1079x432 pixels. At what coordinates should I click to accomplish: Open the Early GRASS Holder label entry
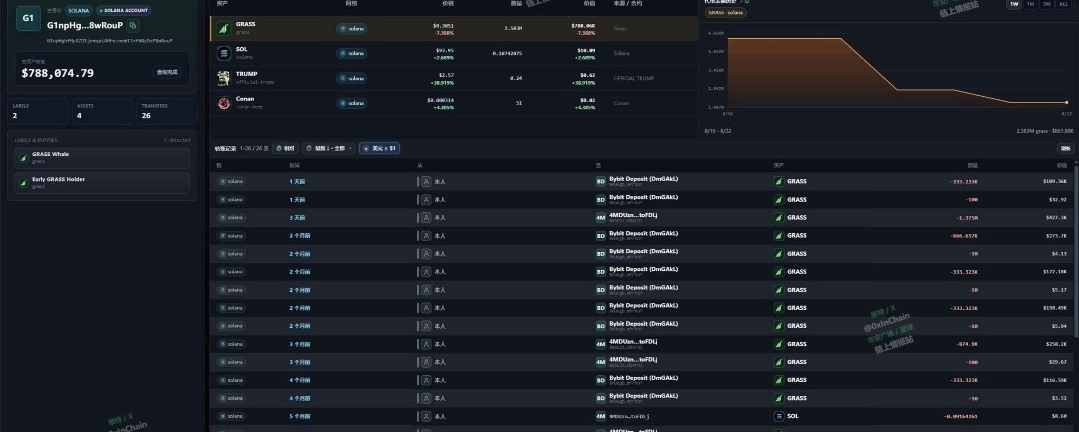102,182
